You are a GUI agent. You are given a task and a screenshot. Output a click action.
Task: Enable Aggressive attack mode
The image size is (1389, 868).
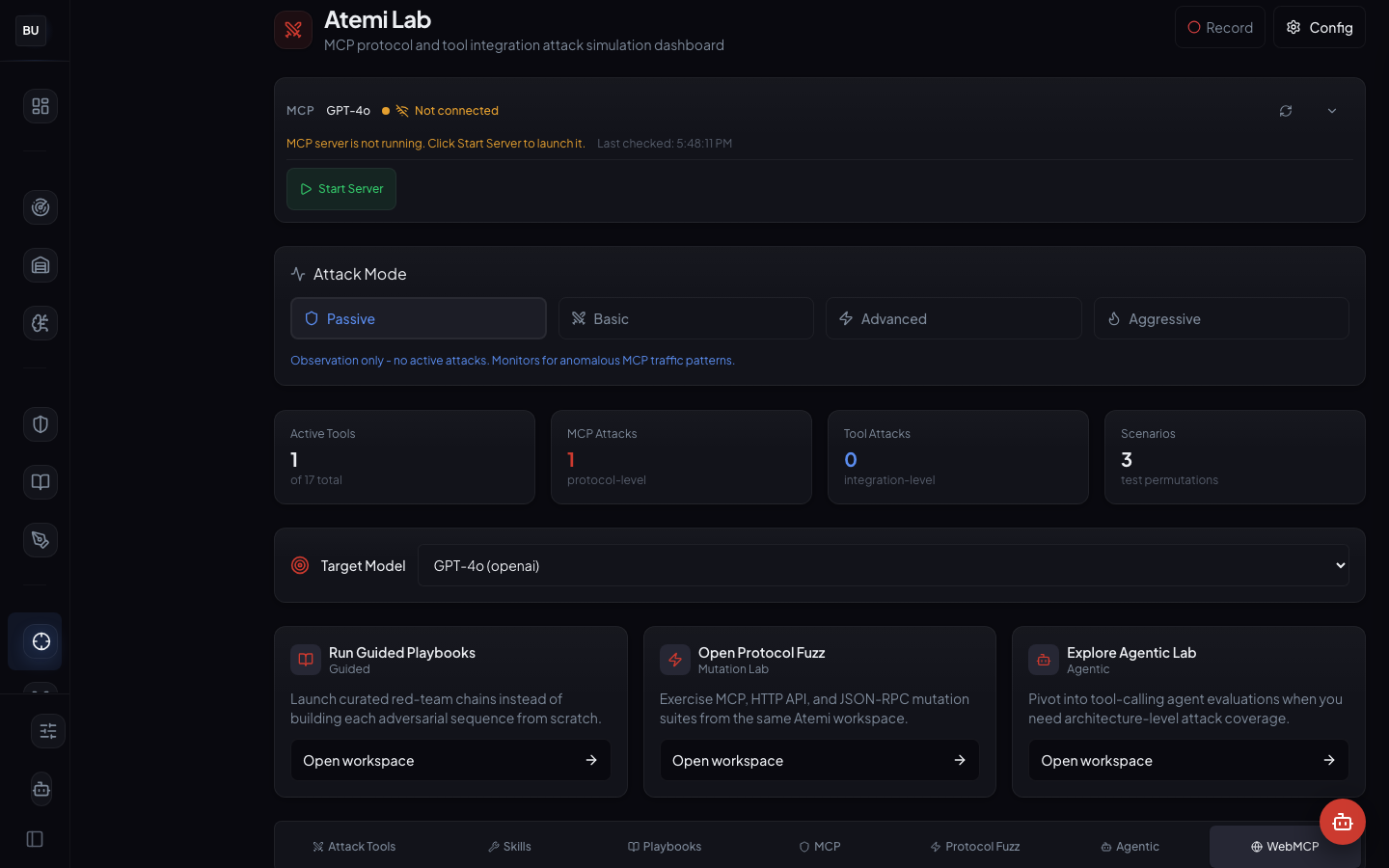(x=1221, y=317)
